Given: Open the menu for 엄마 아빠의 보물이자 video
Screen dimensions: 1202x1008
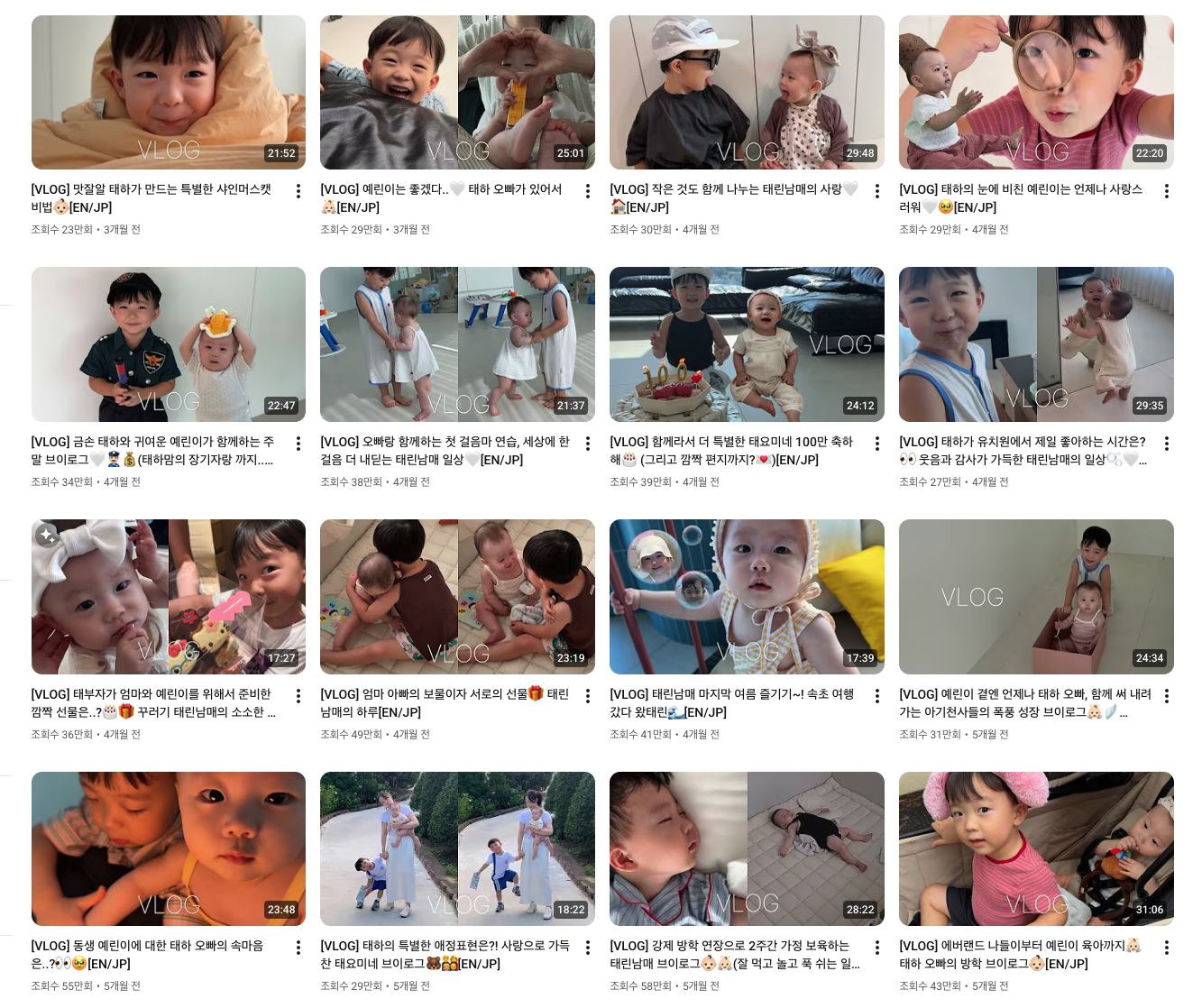Looking at the screenshot, I should 587,696.
